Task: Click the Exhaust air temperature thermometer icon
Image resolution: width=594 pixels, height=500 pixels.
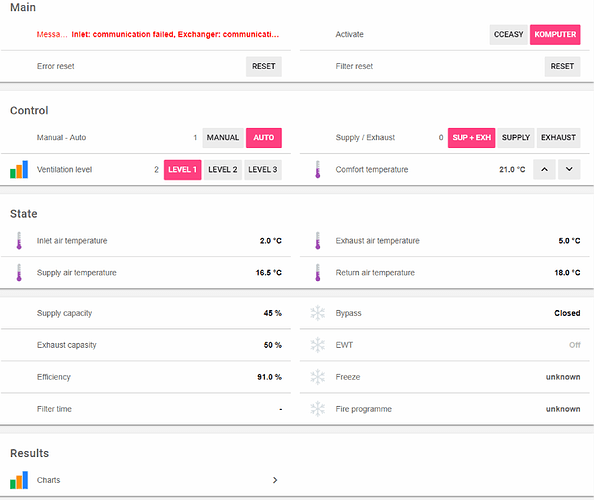Action: pos(317,241)
